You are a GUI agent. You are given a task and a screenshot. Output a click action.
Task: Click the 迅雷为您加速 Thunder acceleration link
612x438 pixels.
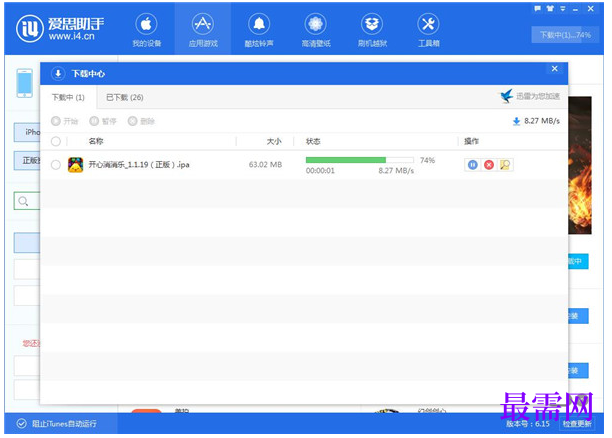538,96
